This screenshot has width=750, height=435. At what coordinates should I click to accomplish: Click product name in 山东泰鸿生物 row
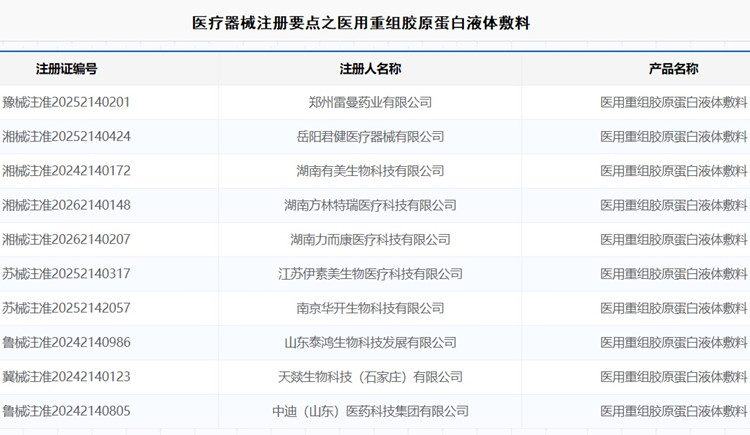click(x=674, y=343)
